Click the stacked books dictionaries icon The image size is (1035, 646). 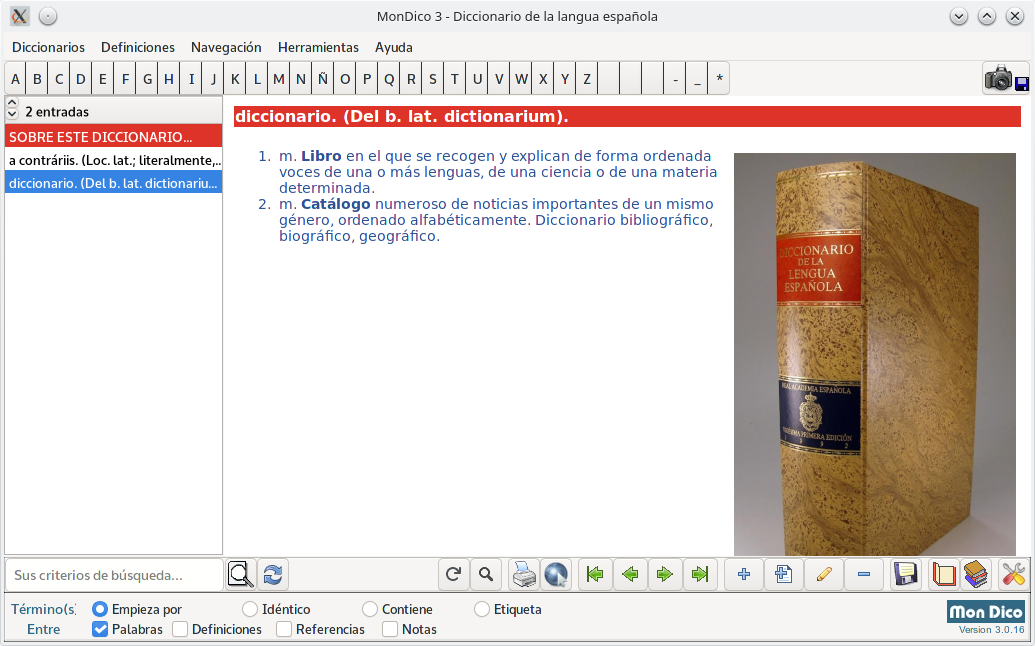(976, 574)
